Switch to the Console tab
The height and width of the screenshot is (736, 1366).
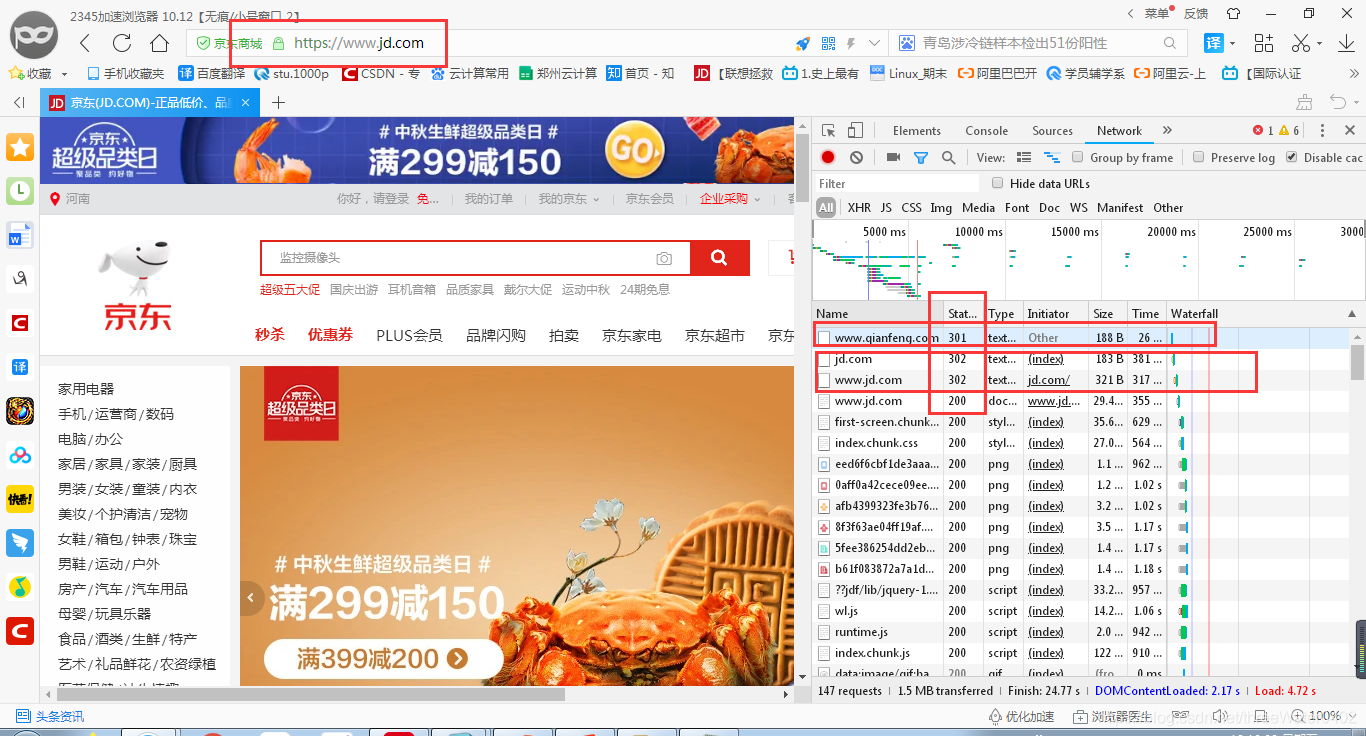987,131
